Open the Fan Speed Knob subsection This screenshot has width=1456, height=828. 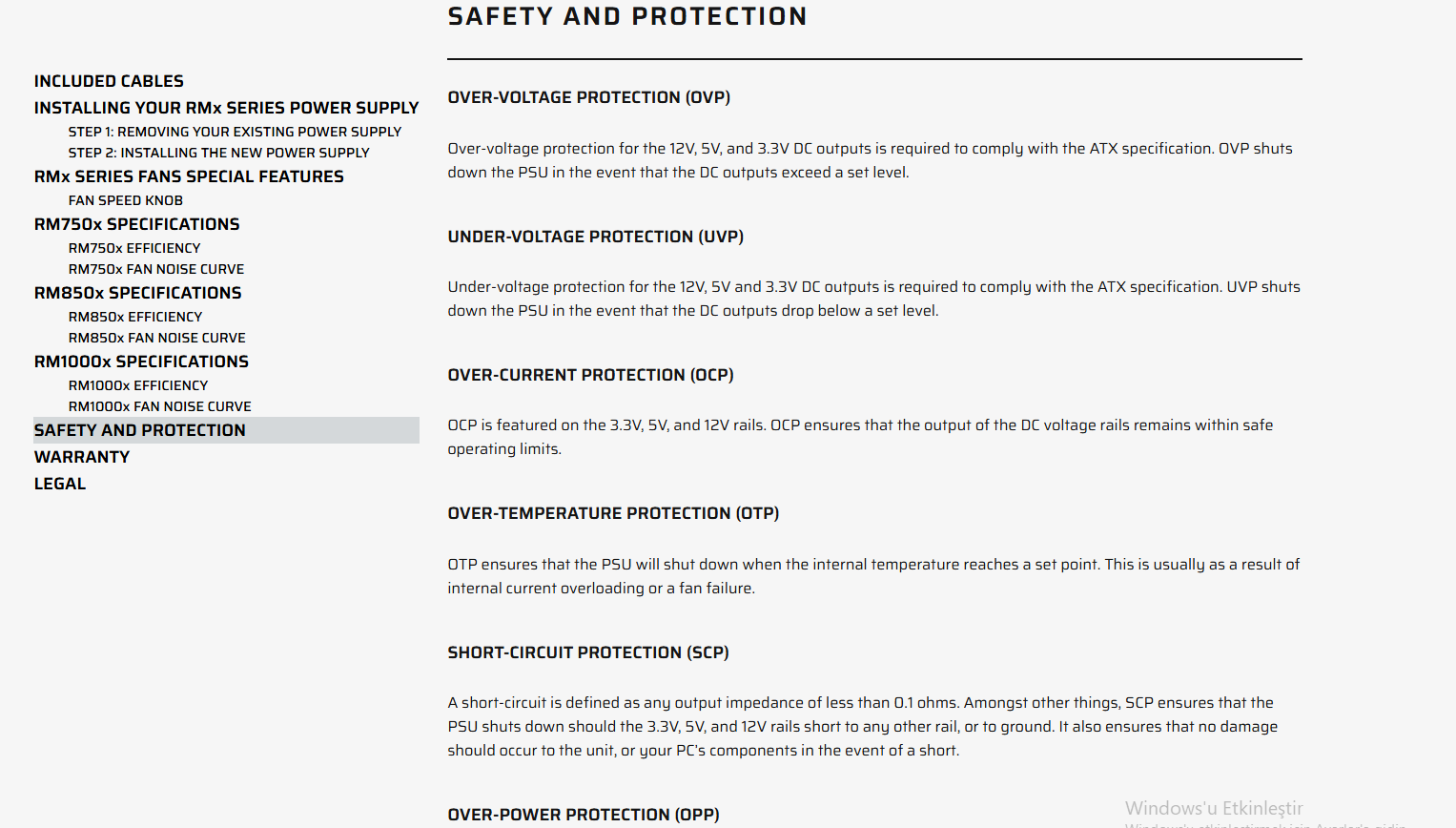point(126,200)
